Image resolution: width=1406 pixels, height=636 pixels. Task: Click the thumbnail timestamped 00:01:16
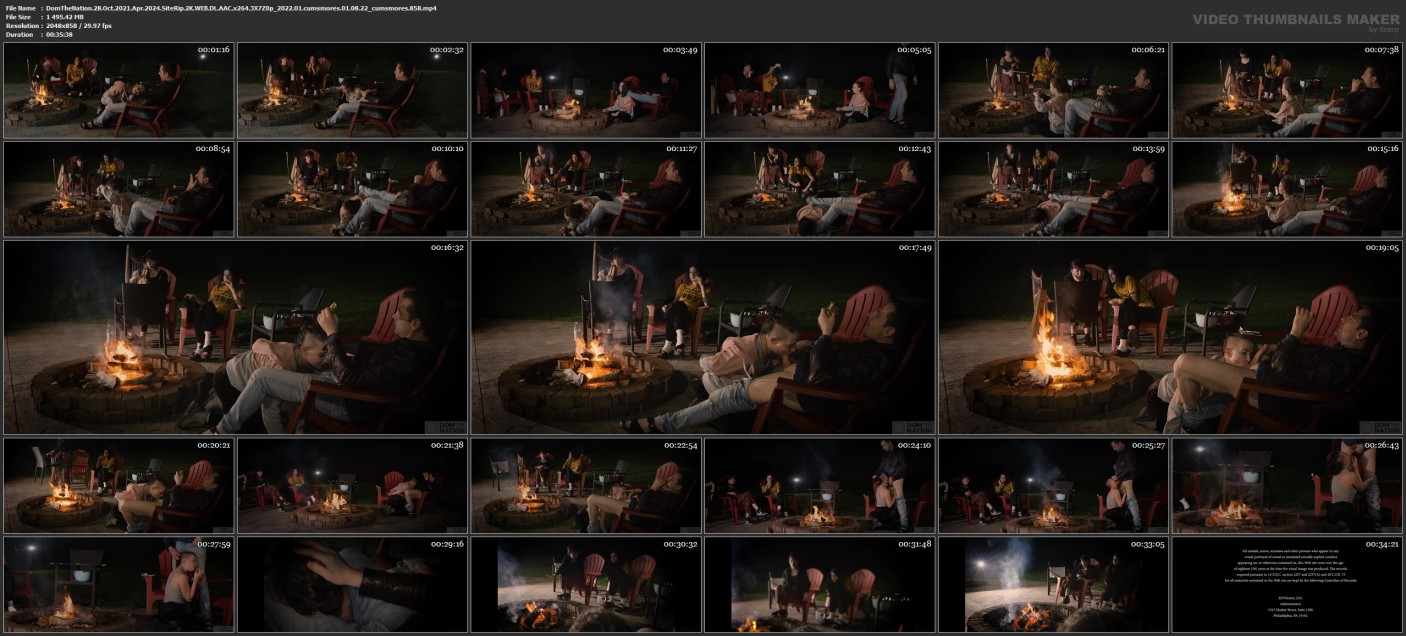tap(118, 90)
